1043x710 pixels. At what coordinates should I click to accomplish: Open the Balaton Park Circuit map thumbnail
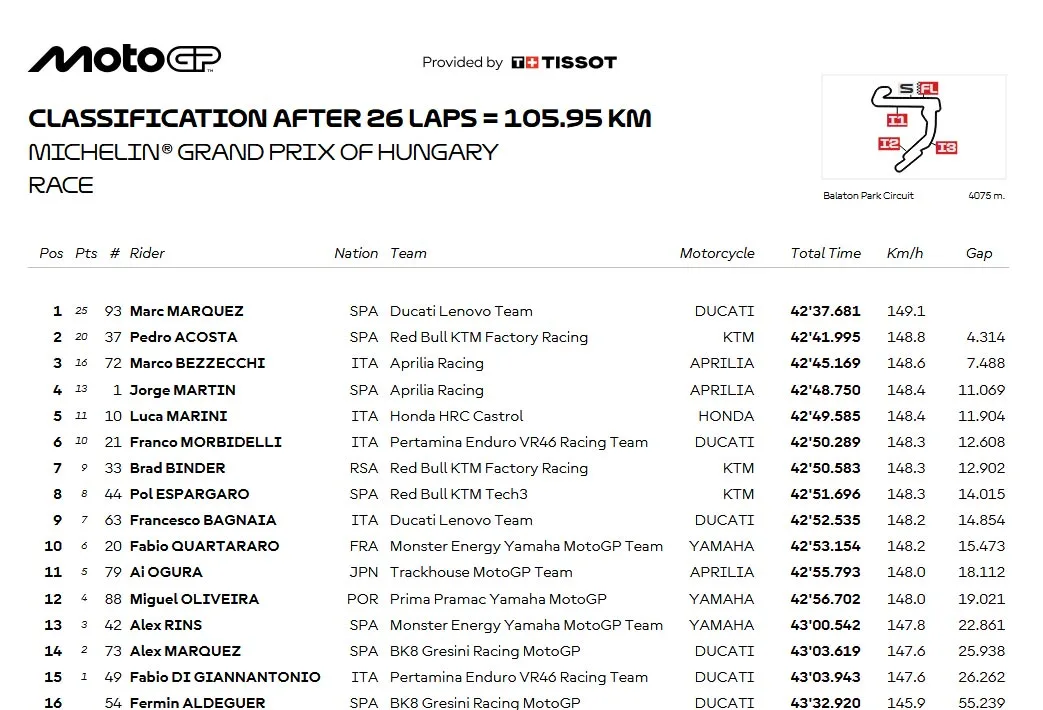[x=914, y=127]
